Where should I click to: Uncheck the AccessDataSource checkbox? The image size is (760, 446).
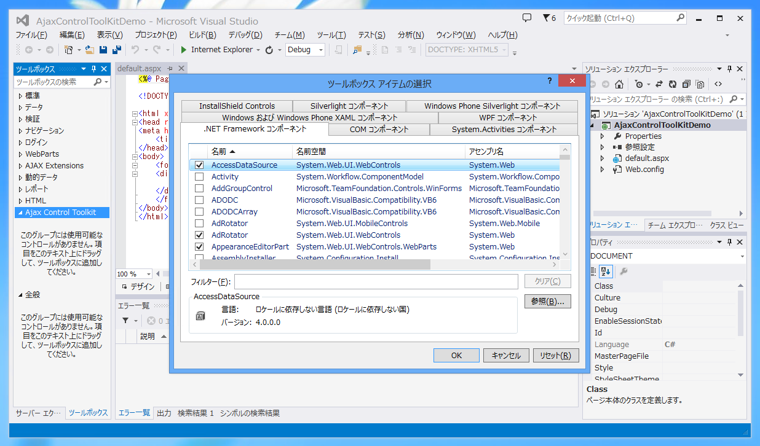click(x=199, y=165)
